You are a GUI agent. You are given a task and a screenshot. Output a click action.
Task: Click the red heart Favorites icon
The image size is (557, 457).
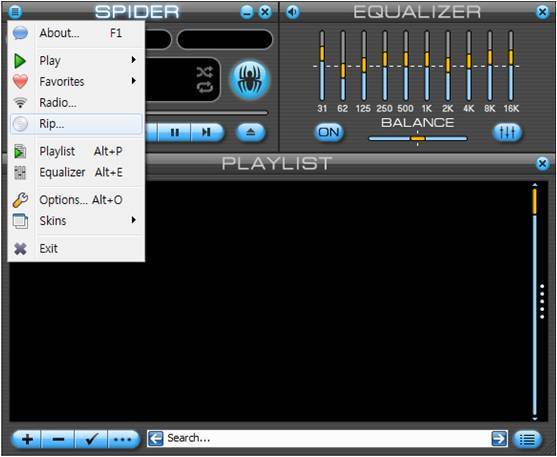pyautogui.click(x=20, y=81)
